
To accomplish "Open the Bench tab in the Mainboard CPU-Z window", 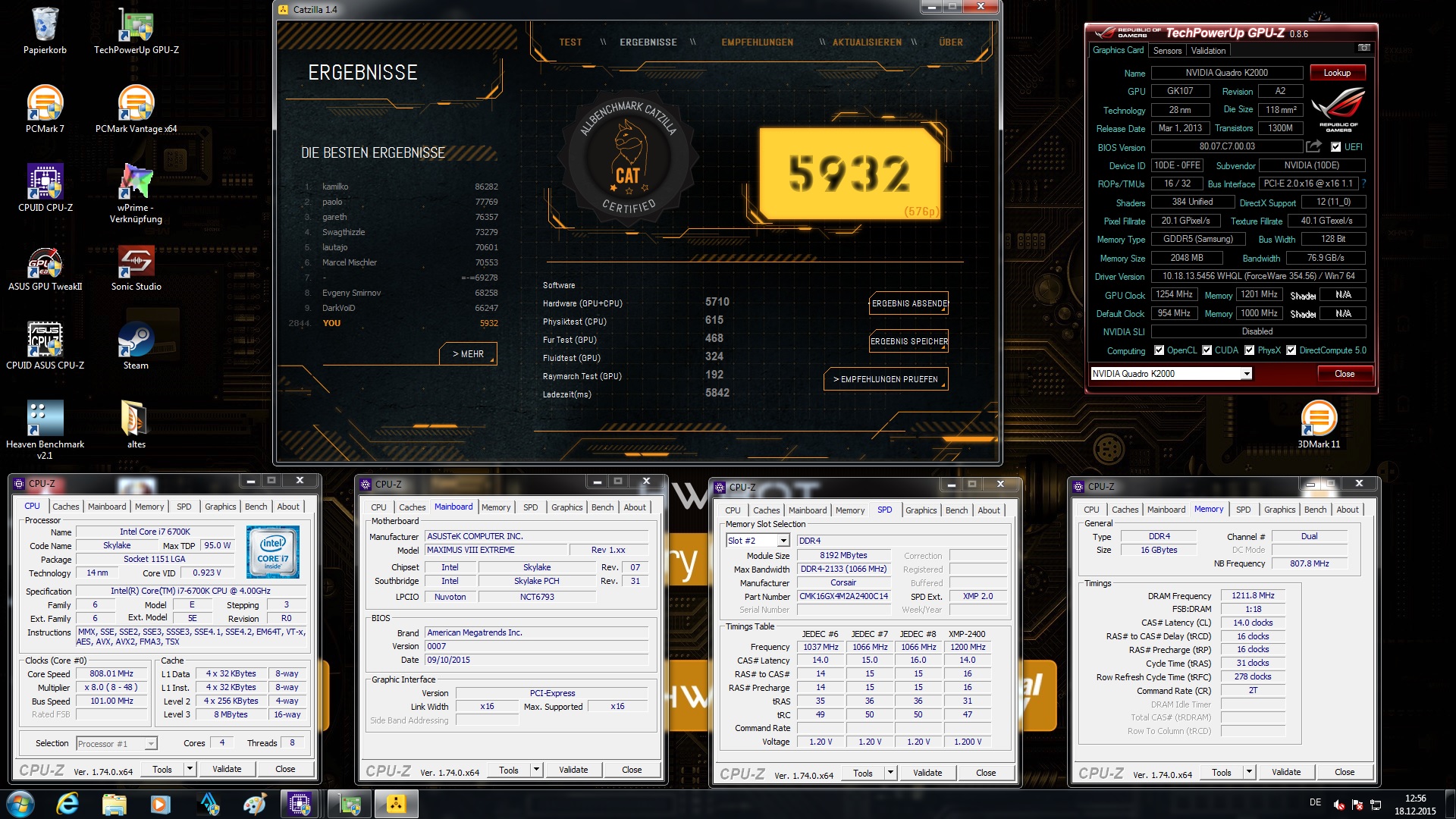I will pos(603,507).
